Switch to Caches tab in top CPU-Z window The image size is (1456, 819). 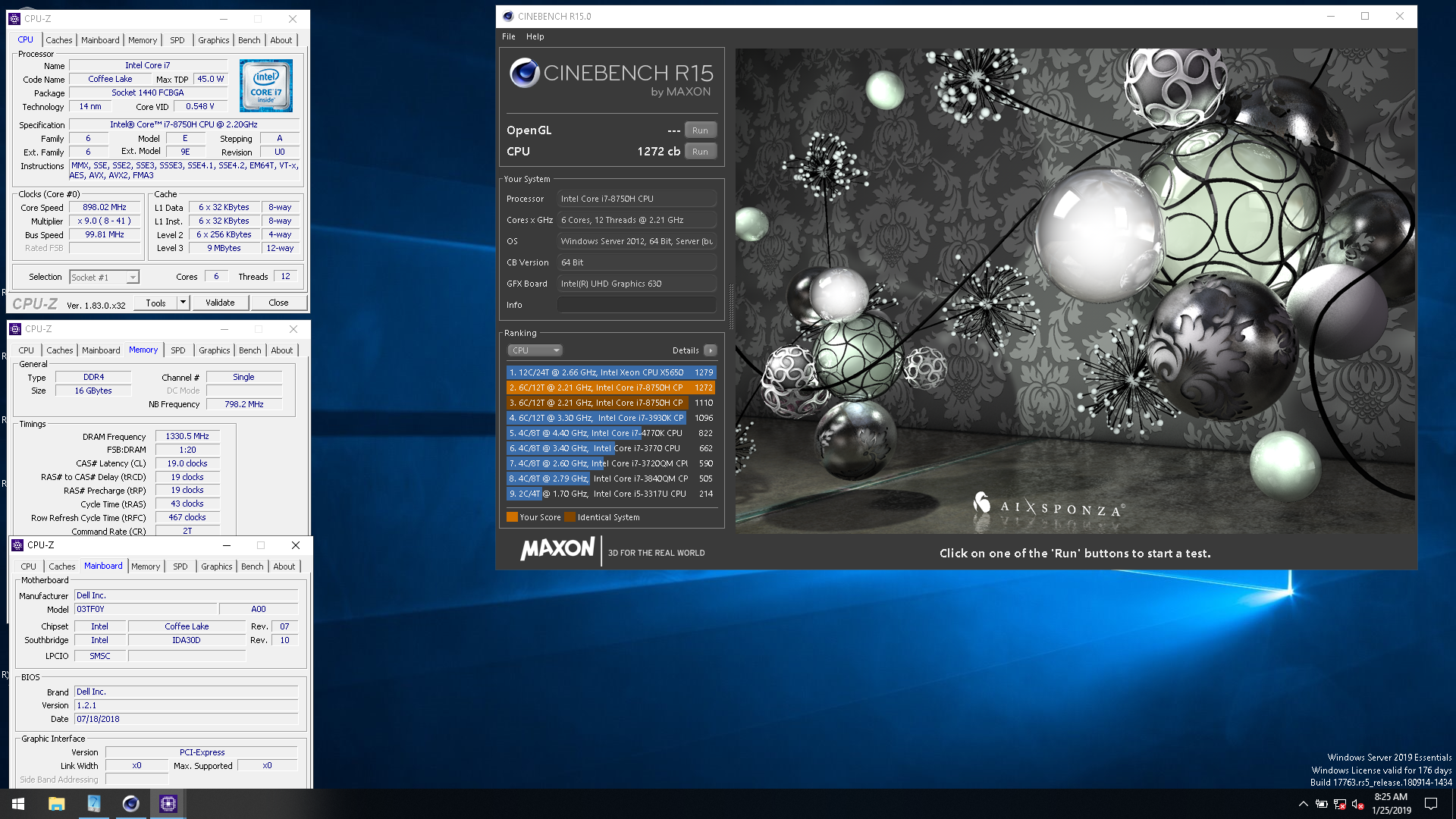(x=59, y=40)
